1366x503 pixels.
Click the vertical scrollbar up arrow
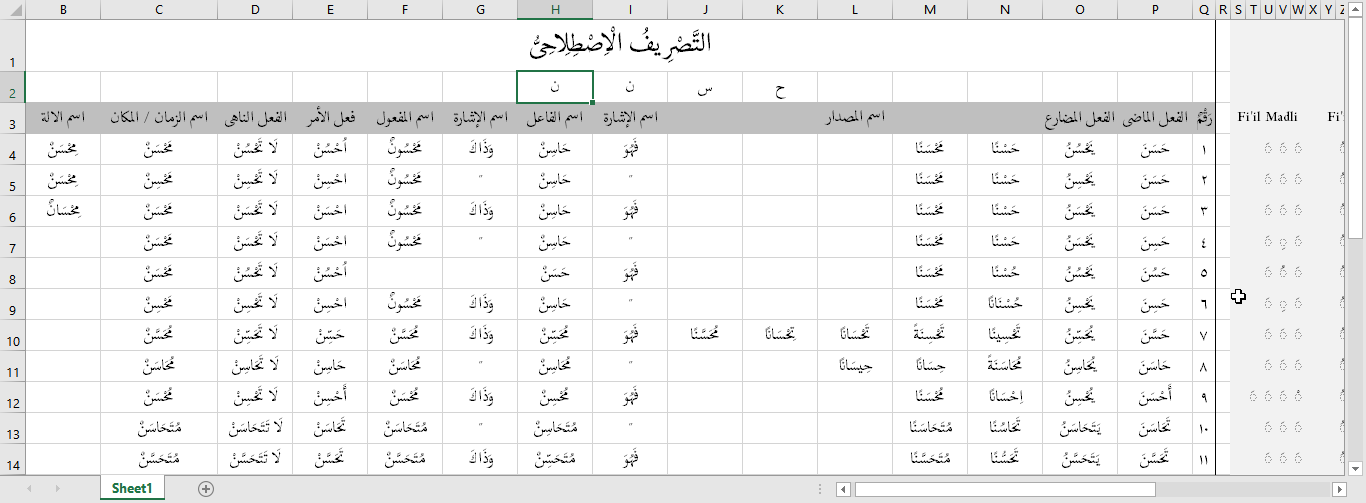tap(1356, 9)
